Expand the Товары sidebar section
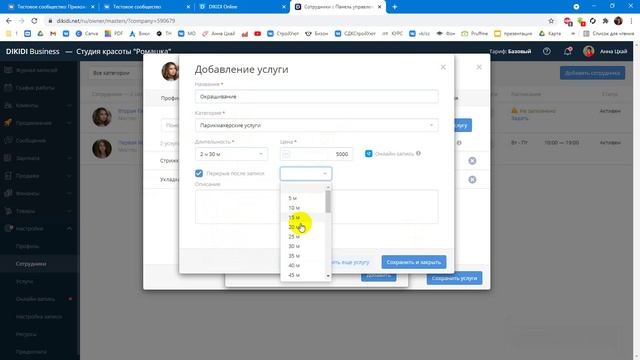The width and height of the screenshot is (640, 360). (69, 211)
